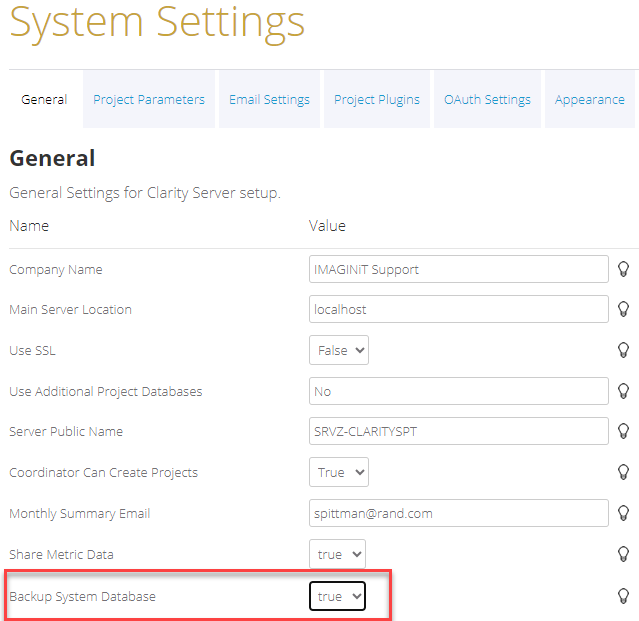Viewport: 639px width, 621px height.
Task: Open the Use SSL dropdown
Action: click(339, 350)
